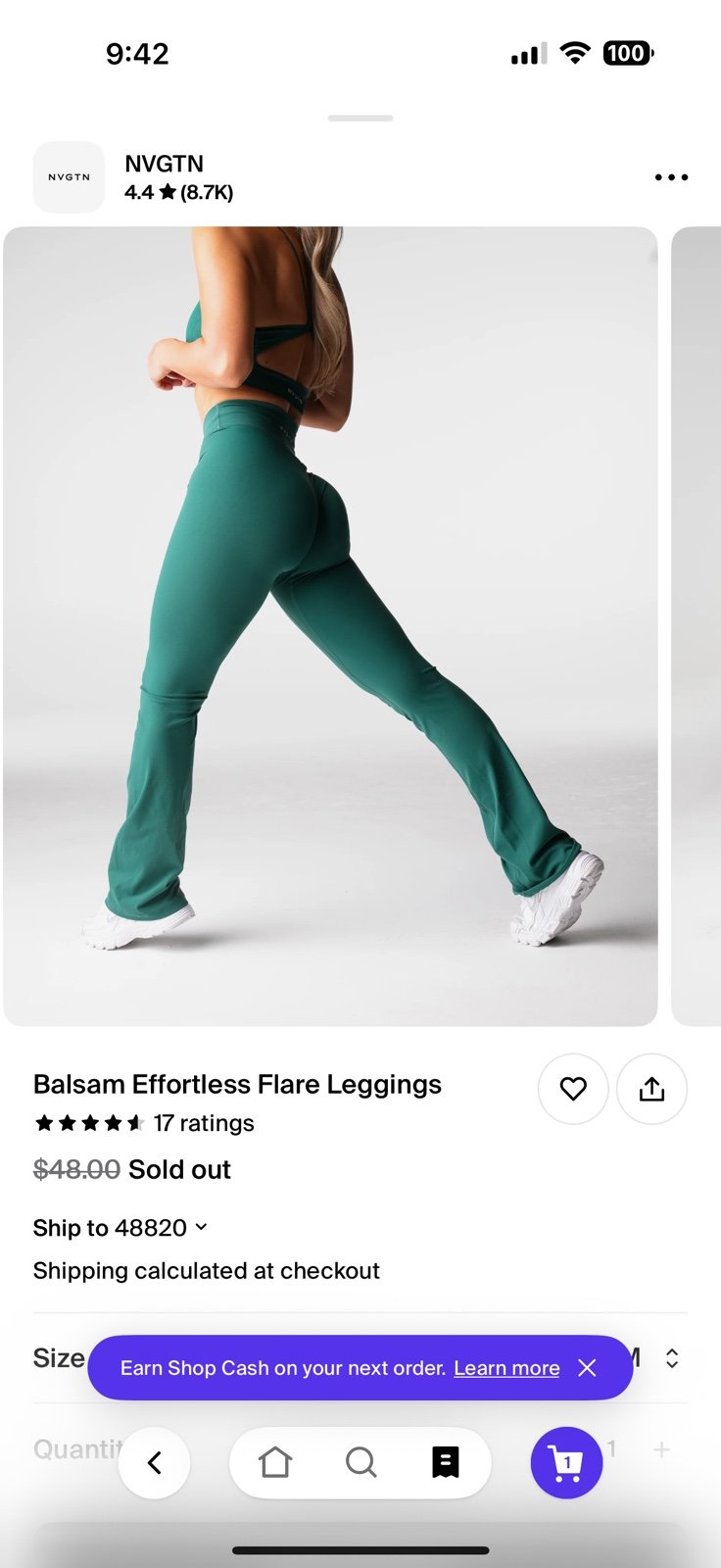
Task: Open the orders receipt icon
Action: pyautogui.click(x=446, y=1462)
